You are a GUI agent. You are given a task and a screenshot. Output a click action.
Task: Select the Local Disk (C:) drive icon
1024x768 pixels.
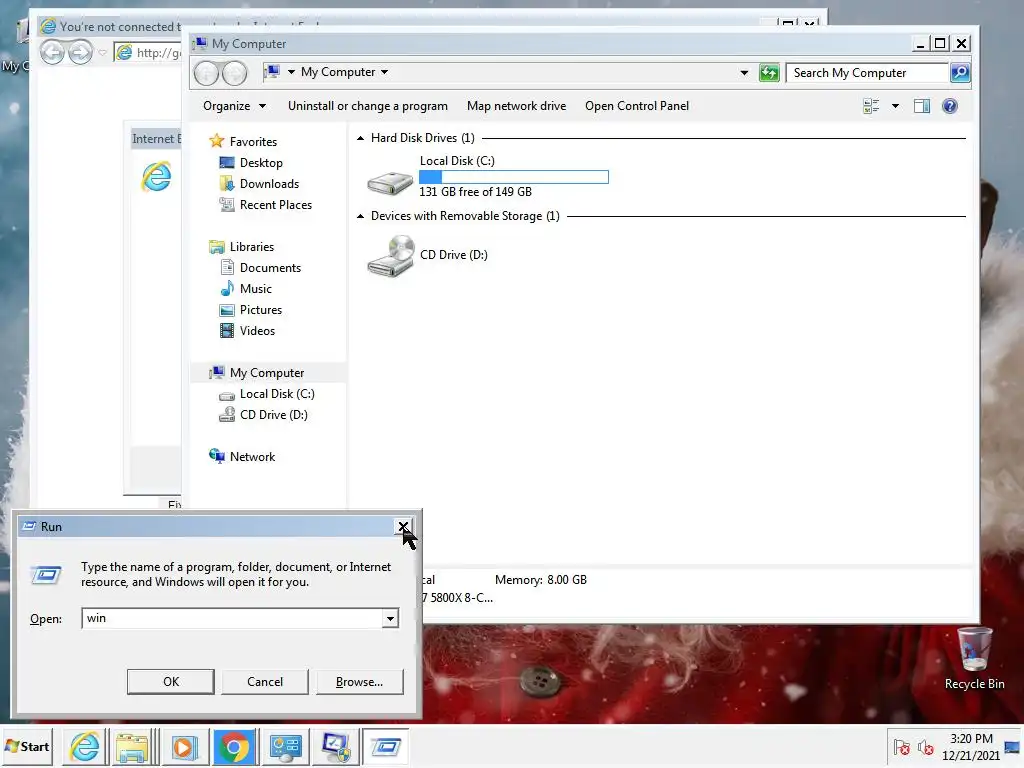point(390,182)
